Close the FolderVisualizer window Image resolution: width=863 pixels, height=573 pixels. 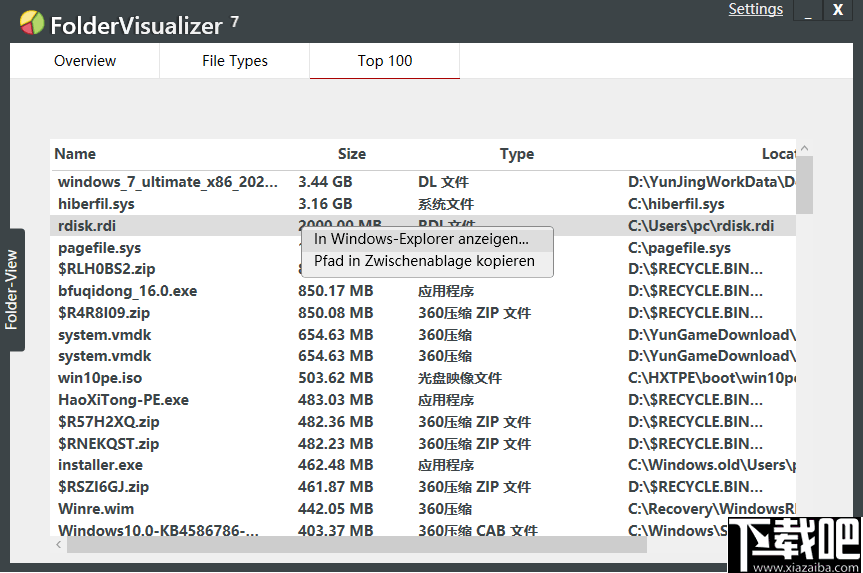(838, 10)
